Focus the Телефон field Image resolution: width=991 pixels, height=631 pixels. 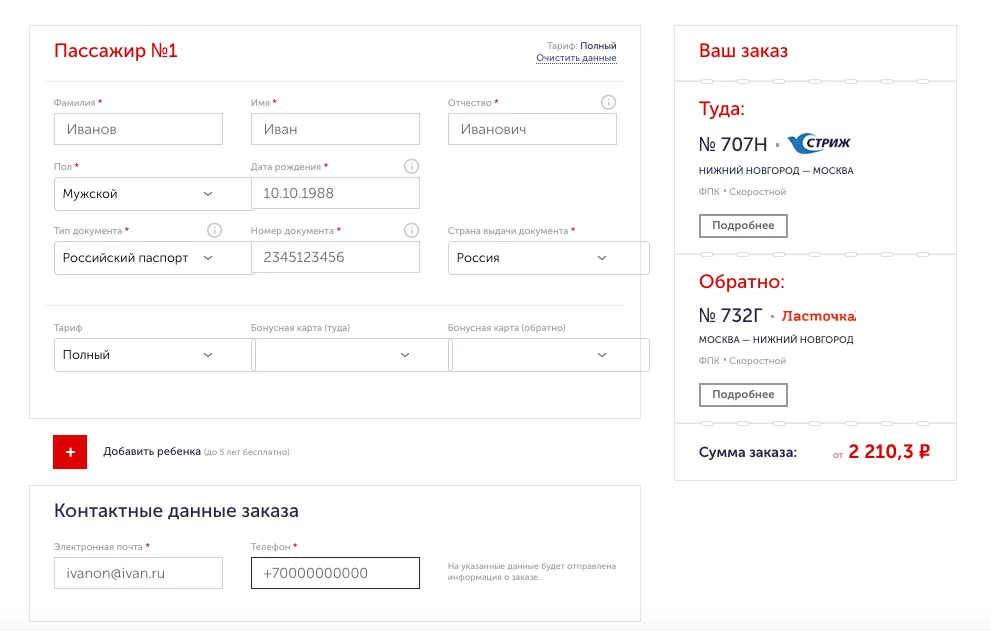pyautogui.click(x=335, y=573)
